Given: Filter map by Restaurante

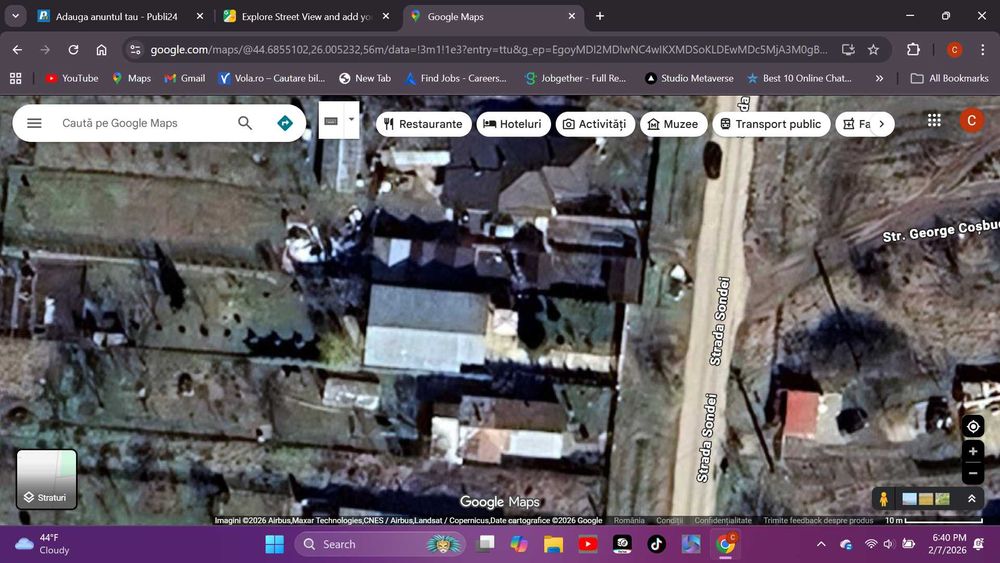Looking at the screenshot, I should pyautogui.click(x=423, y=124).
